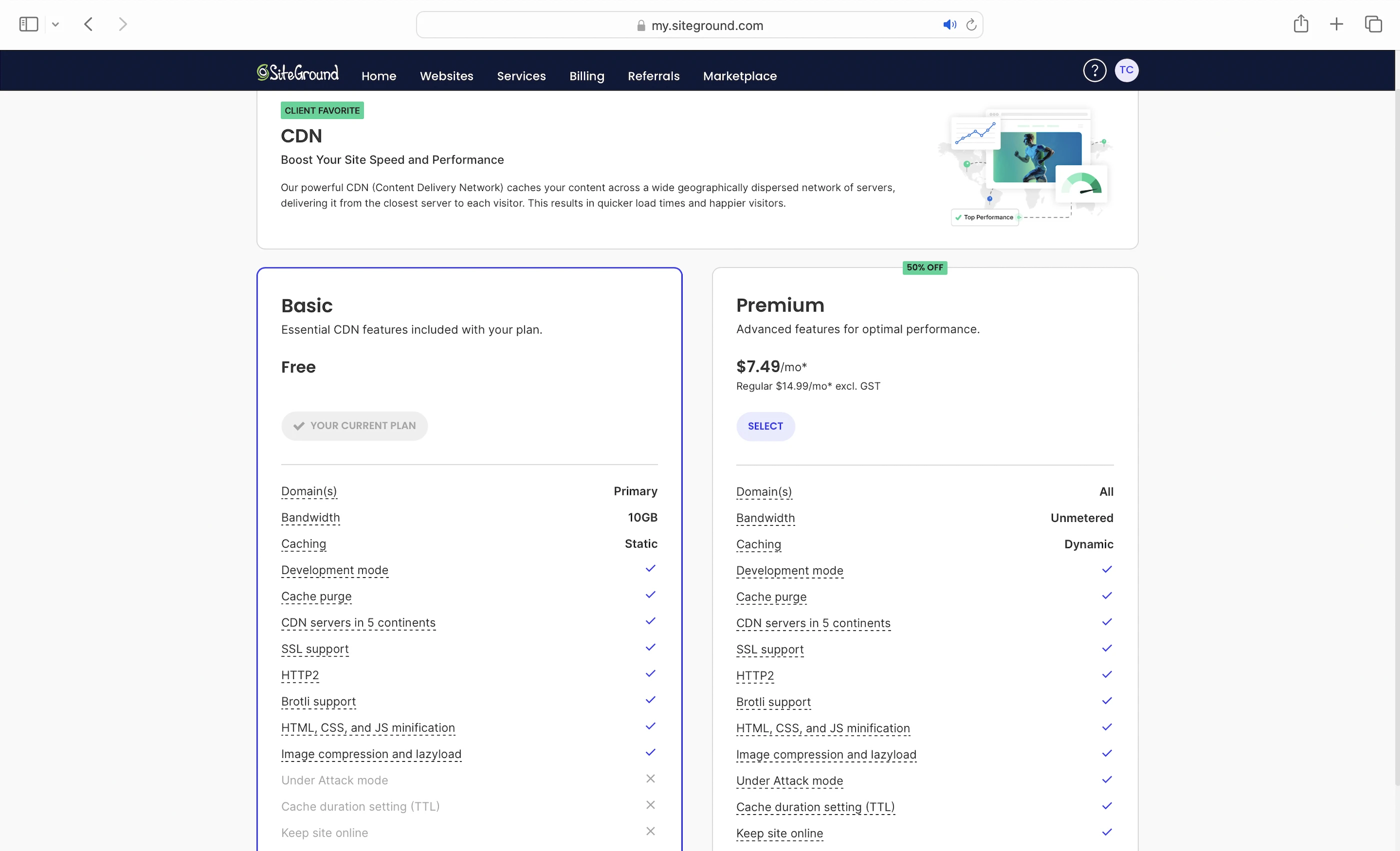Open the Marketplace navigation item
Viewport: 1400px width, 851px height.
(739, 76)
